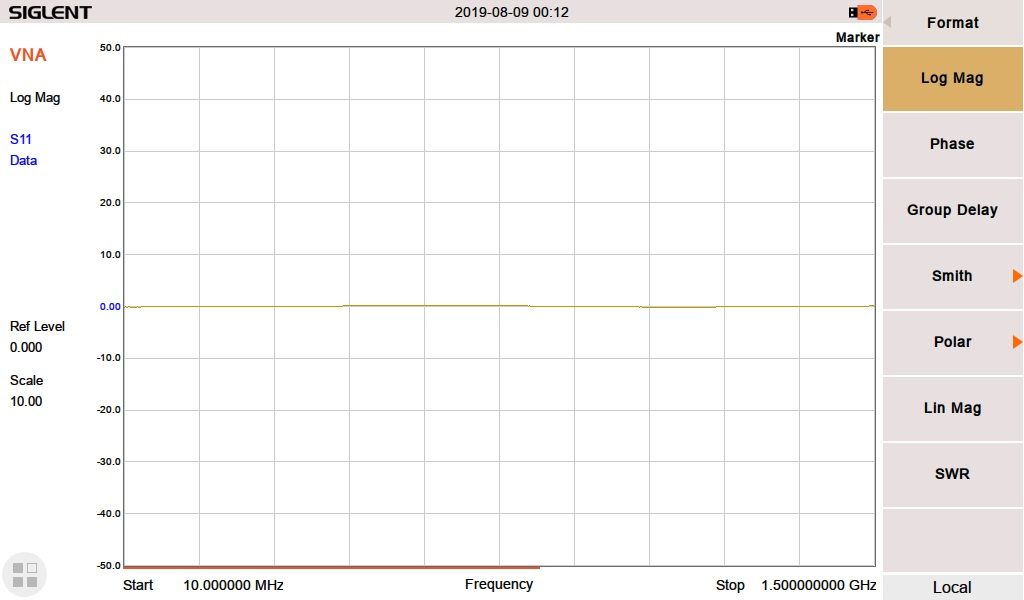Edit the Start frequency 10.000000 MHz
The height and width of the screenshot is (600, 1024).
coord(233,585)
